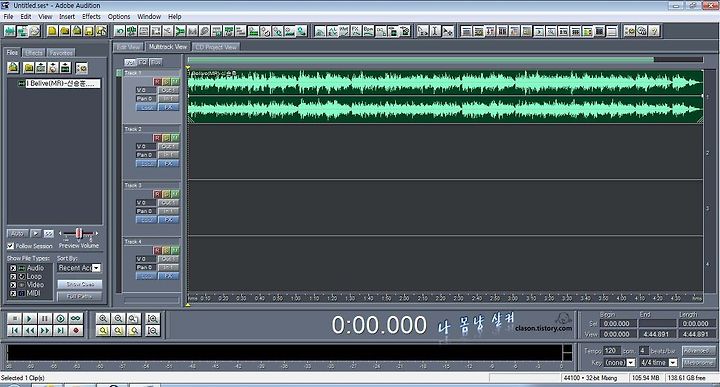The image size is (720, 387).
Task: Click Track 1 FX button
Action: point(169,107)
